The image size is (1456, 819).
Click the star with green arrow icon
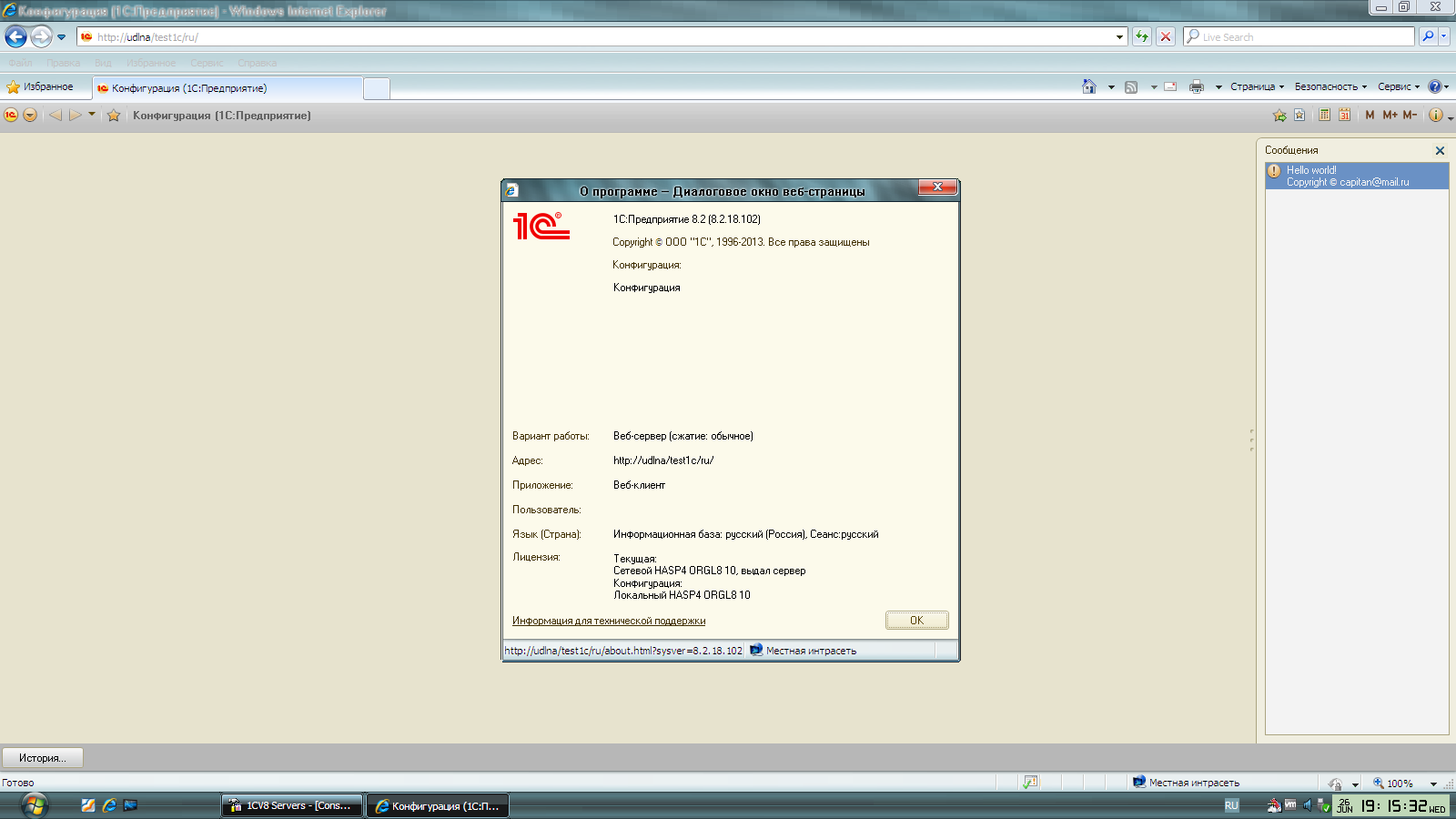point(1279,116)
